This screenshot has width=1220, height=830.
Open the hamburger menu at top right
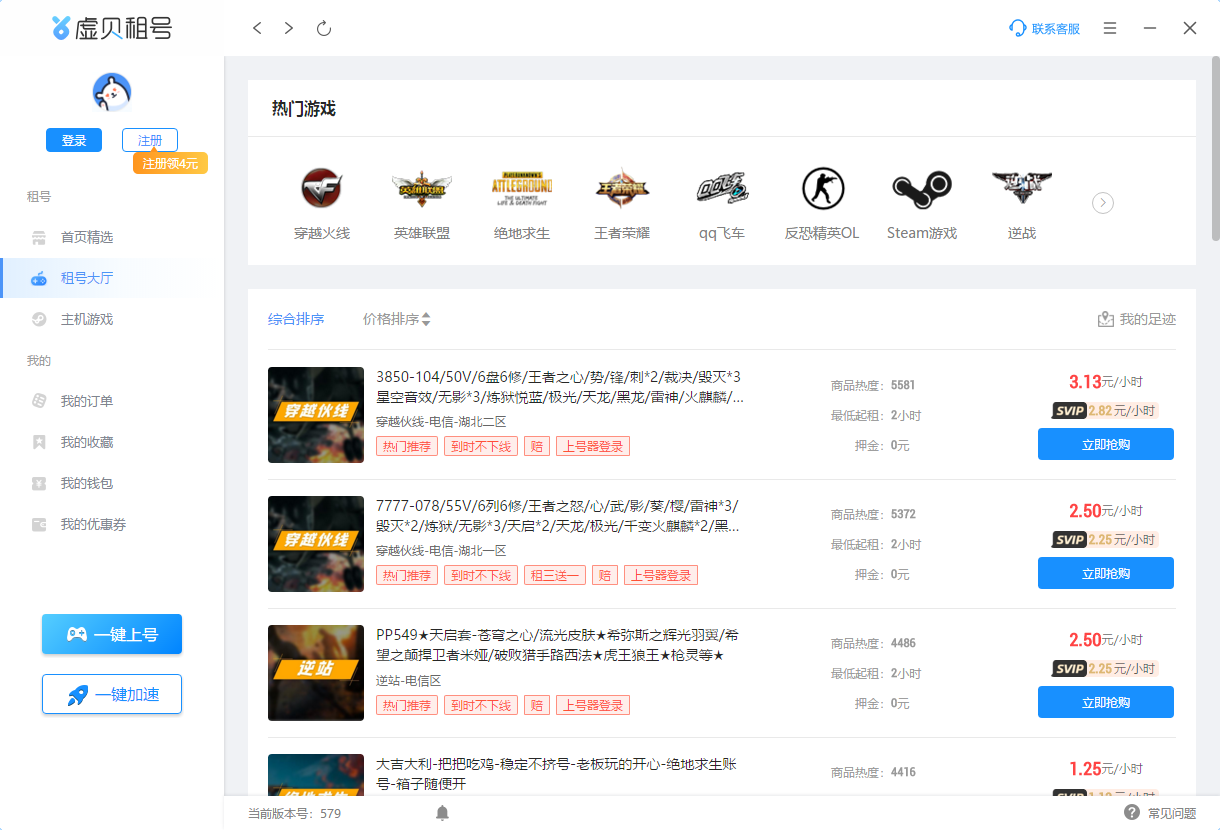pos(1110,29)
